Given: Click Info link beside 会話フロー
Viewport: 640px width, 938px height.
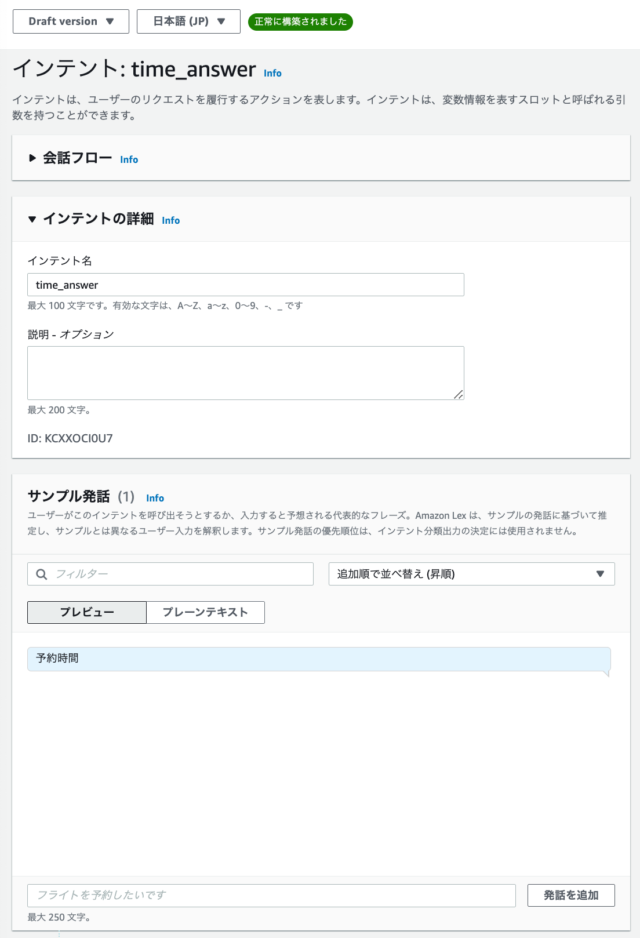Looking at the screenshot, I should pos(129,160).
